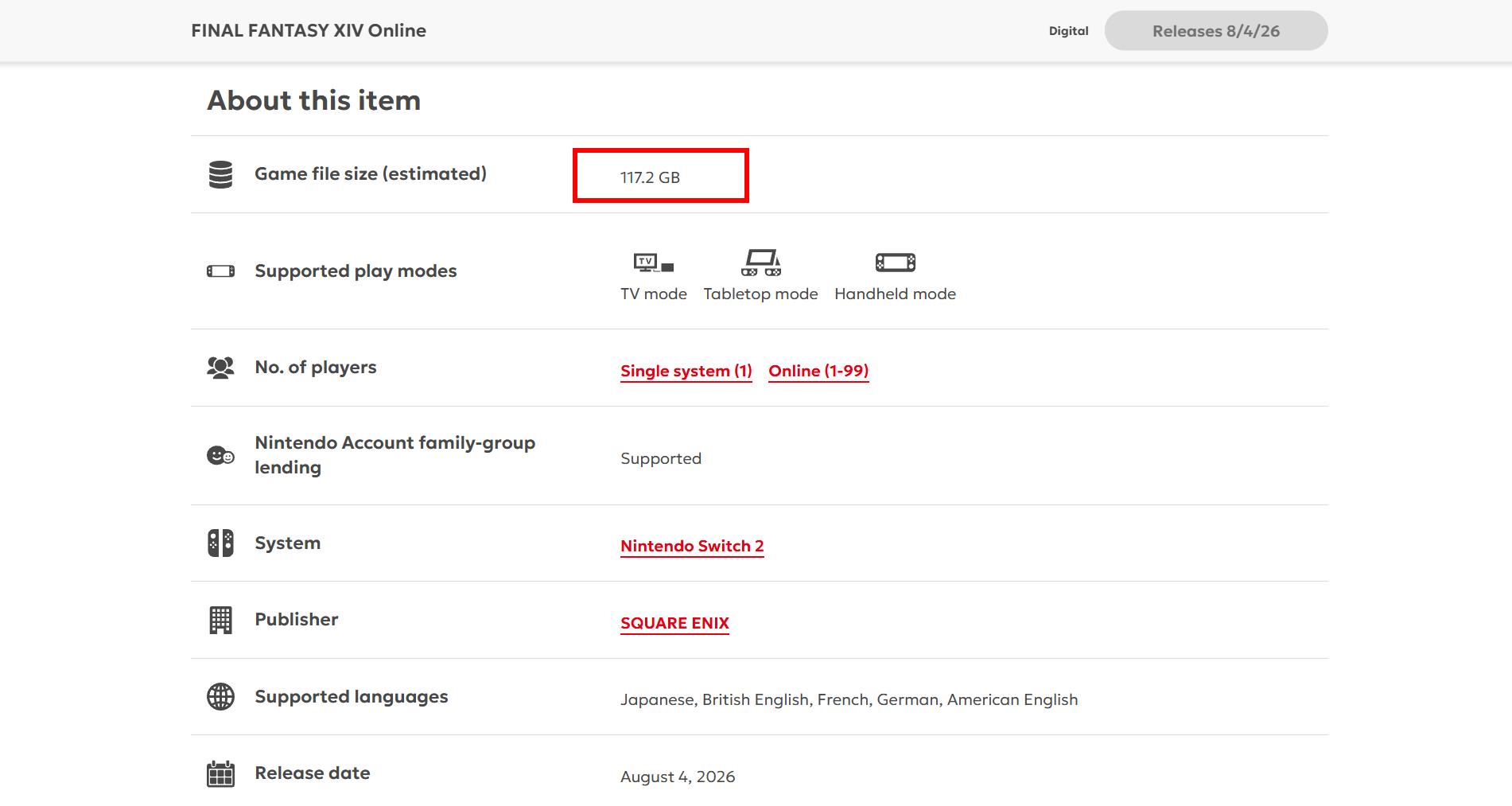Click the August 4, 2026 date value

[x=678, y=777]
